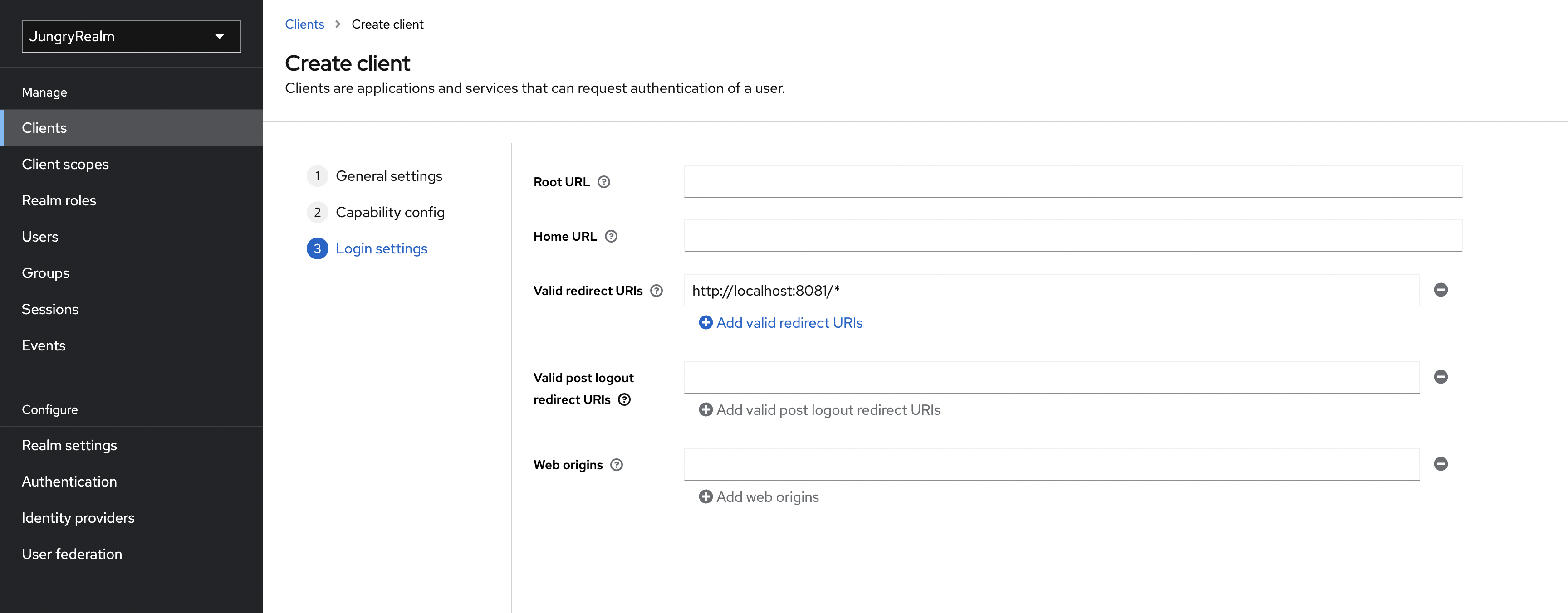Open Authentication page
1568x613 pixels.
click(x=132, y=482)
